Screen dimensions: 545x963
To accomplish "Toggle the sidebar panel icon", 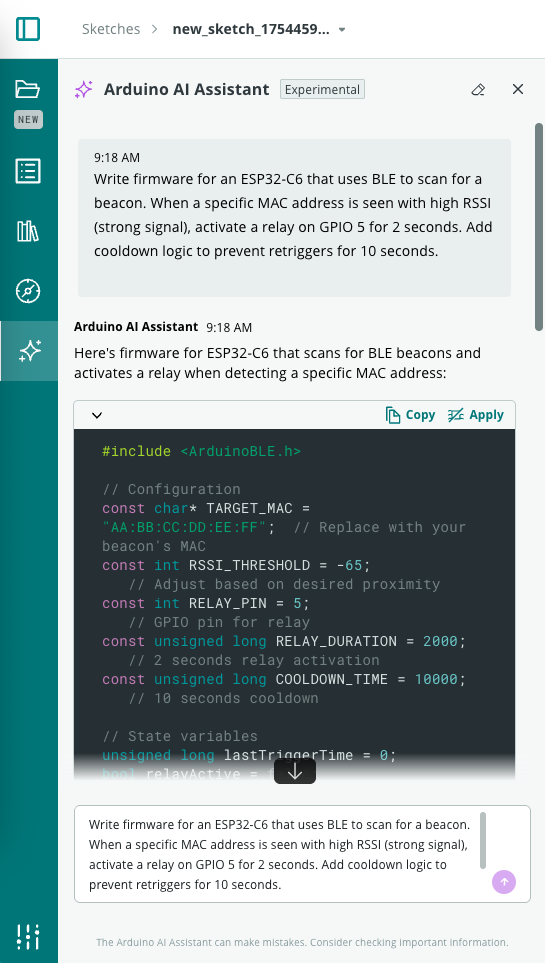I will [x=28, y=29].
